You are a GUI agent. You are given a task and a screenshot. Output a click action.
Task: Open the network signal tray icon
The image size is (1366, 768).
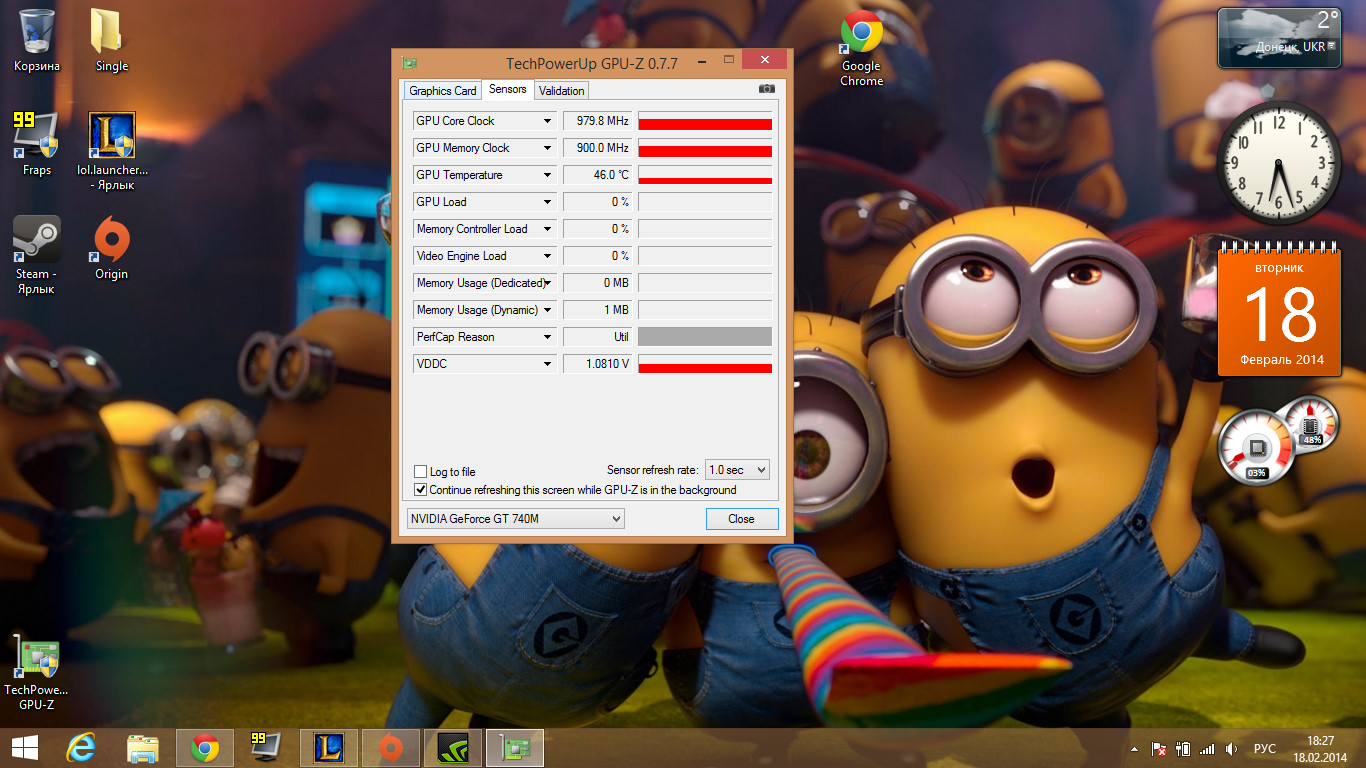(x=1207, y=749)
